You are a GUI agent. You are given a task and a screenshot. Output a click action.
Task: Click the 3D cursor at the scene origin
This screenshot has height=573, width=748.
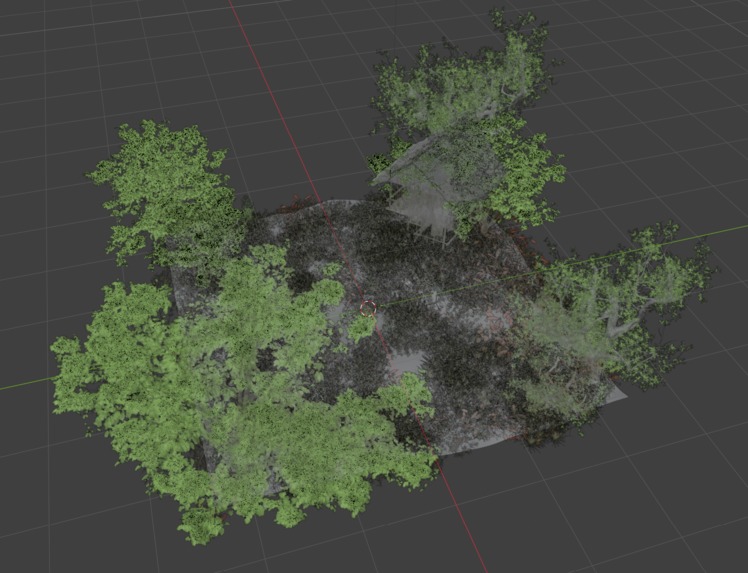click(368, 308)
